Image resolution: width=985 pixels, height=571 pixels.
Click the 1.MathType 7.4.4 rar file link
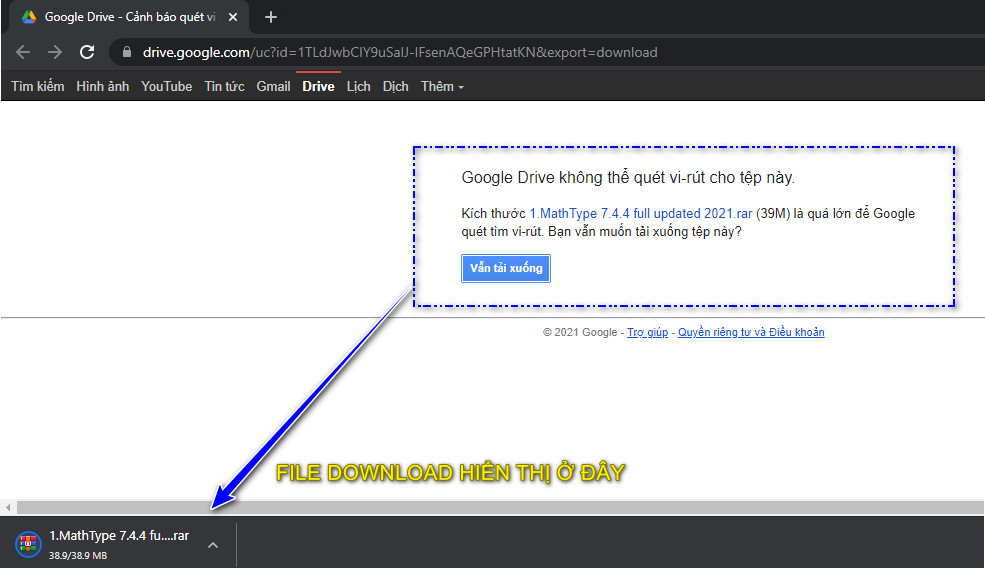641,214
